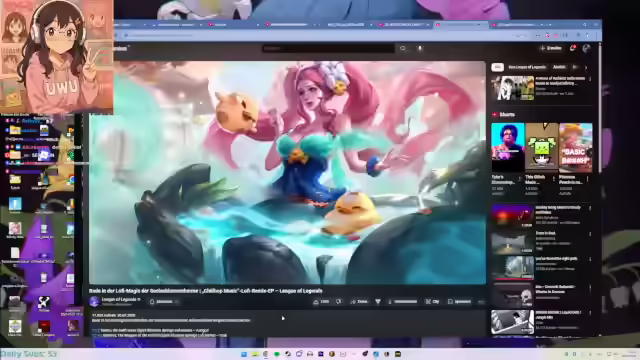640x360 pixels.
Task: Open options for the sunset-thumbnail video
Action: [590, 208]
